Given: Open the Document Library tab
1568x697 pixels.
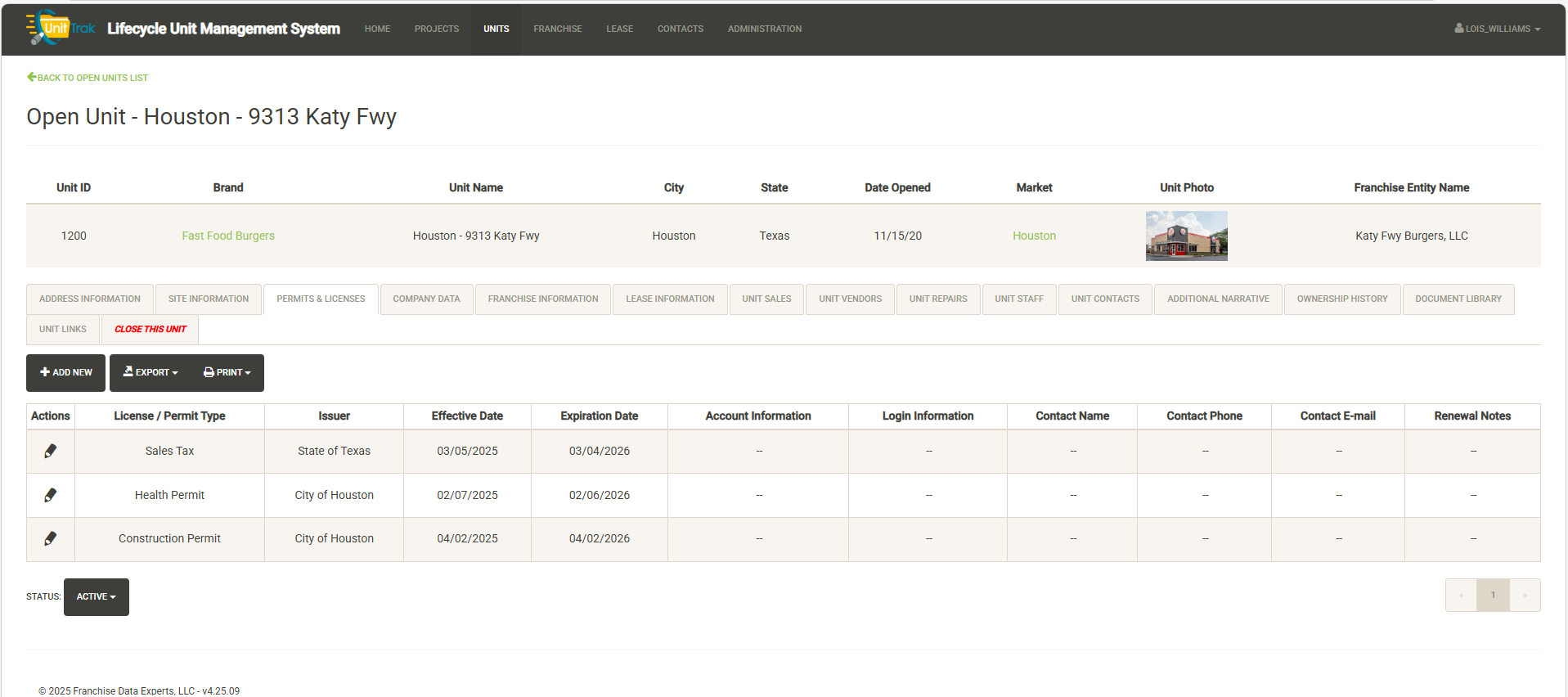Looking at the screenshot, I should tap(1458, 299).
